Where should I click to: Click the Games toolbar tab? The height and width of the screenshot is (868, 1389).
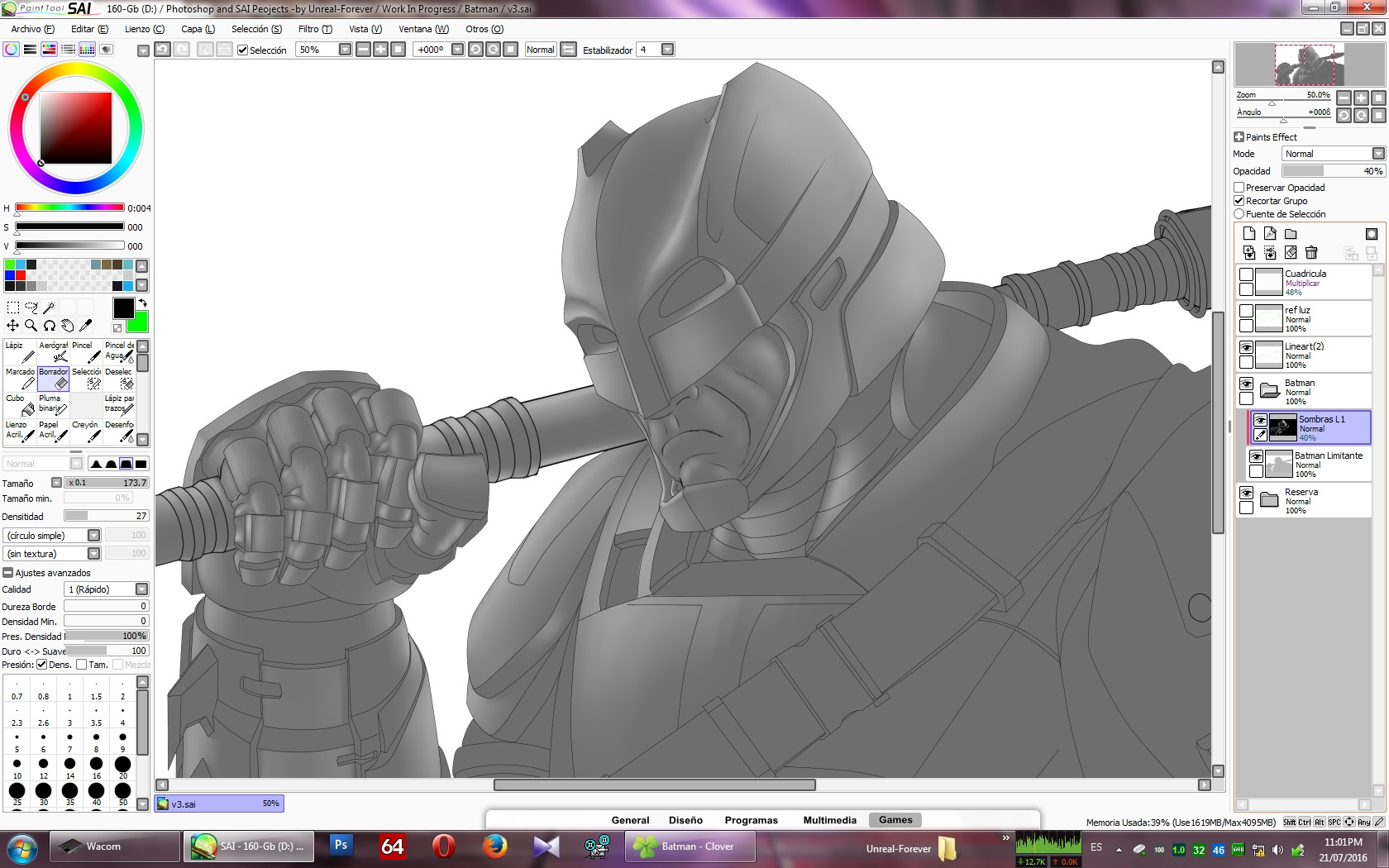click(895, 820)
